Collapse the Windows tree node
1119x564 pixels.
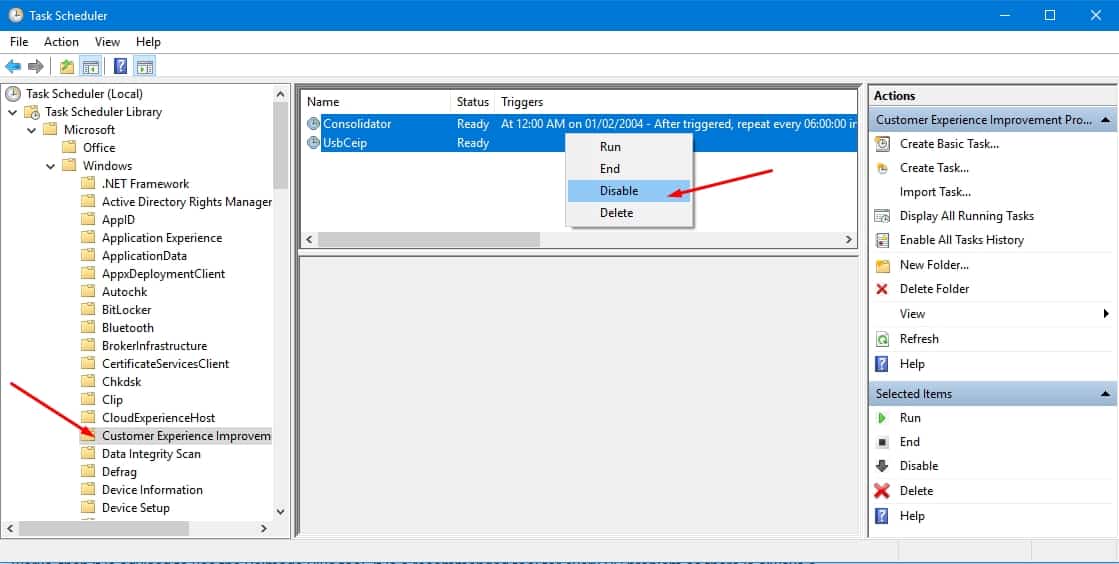pyautogui.click(x=51, y=166)
